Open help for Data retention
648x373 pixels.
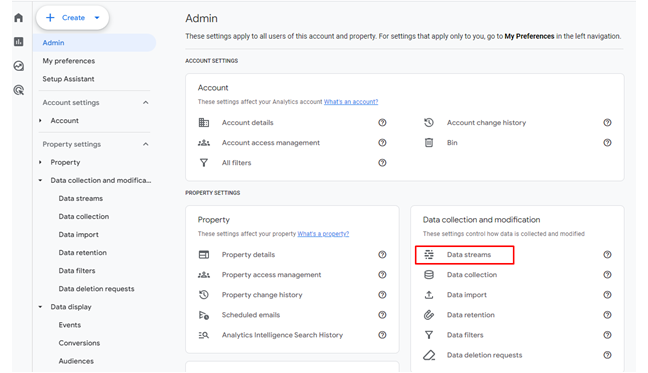(607, 315)
